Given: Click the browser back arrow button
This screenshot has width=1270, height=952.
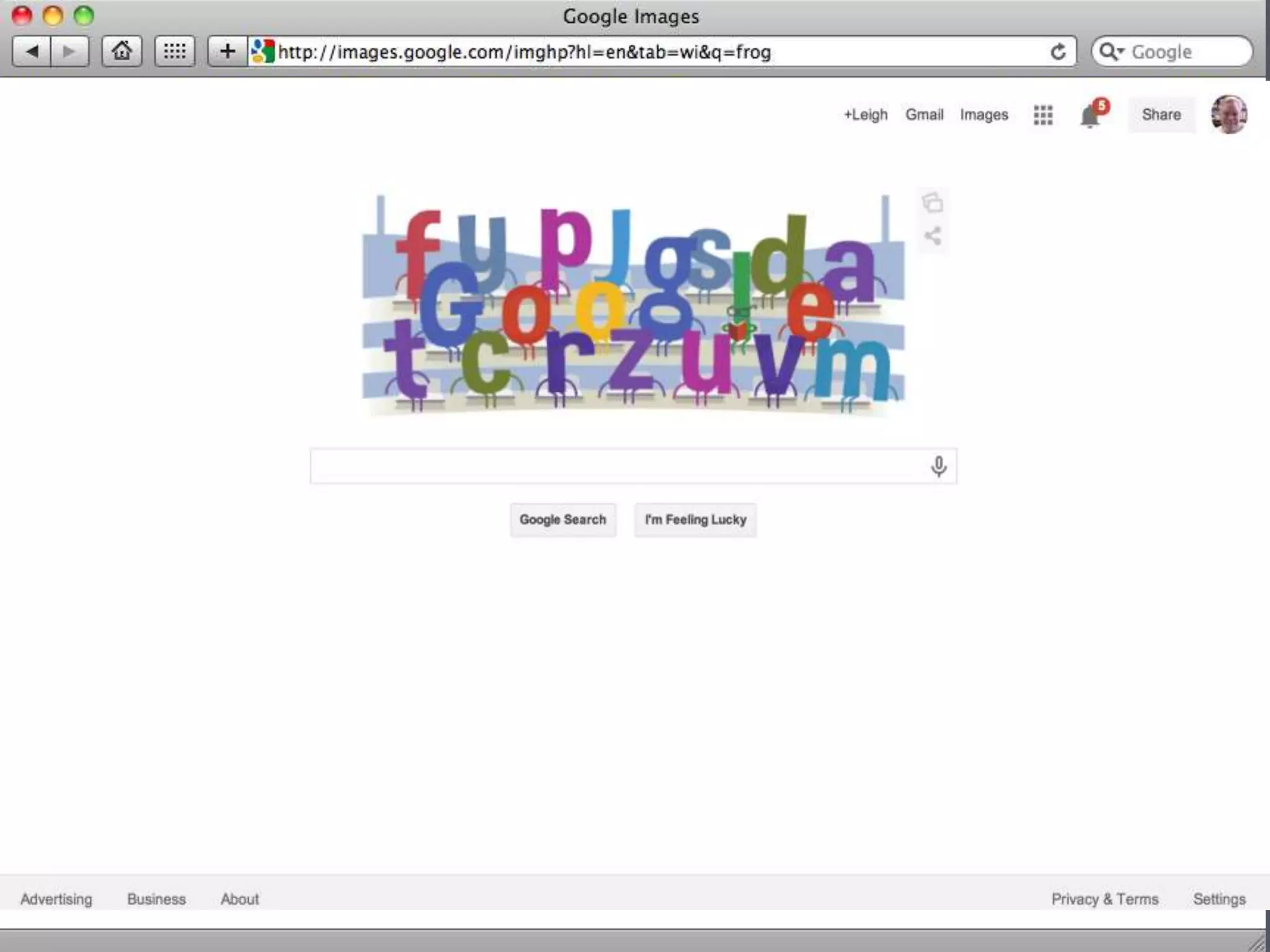Looking at the screenshot, I should tap(32, 51).
